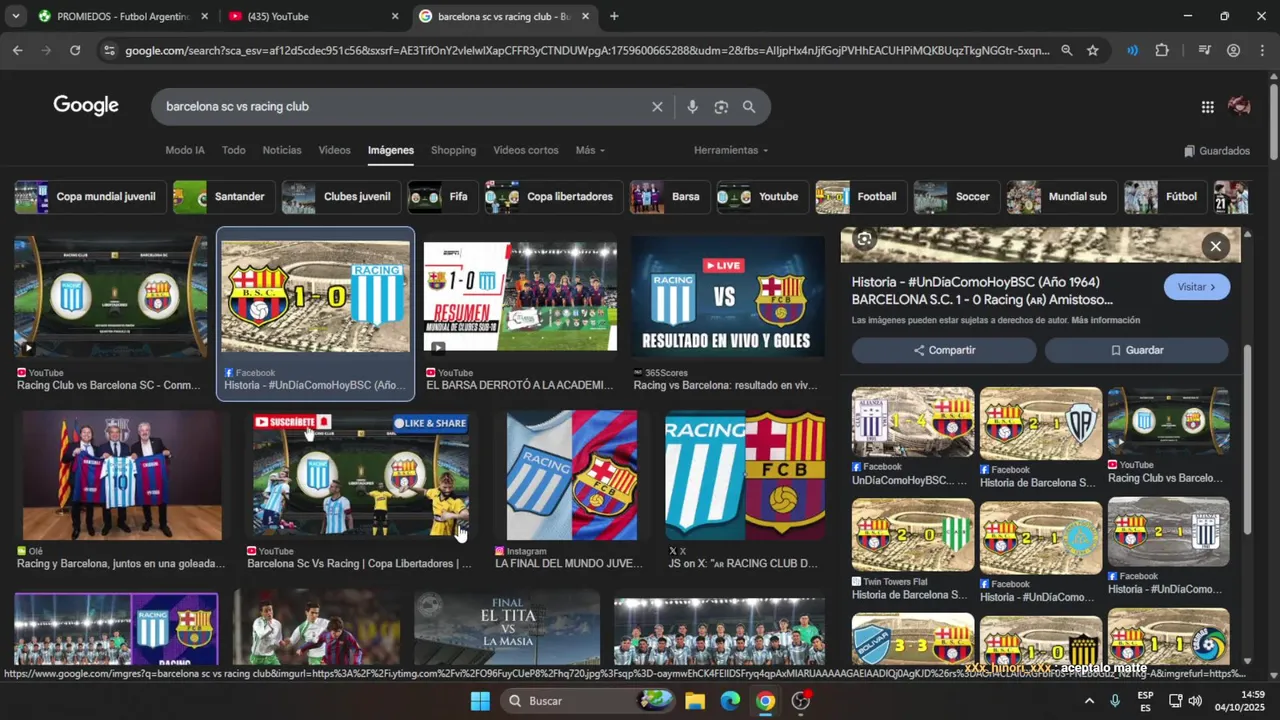Open Microsoft Edge from the taskbar

click(x=730, y=701)
